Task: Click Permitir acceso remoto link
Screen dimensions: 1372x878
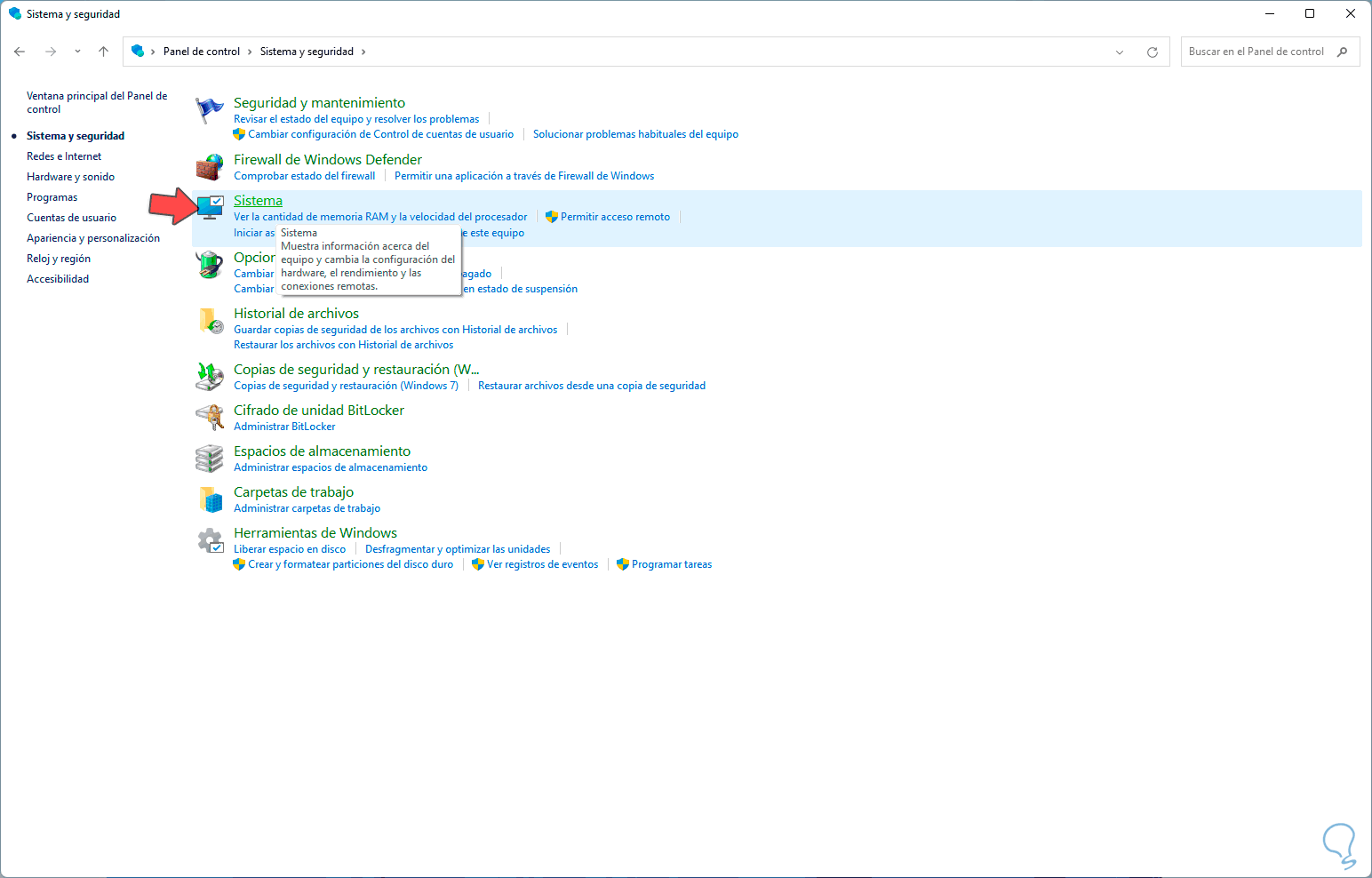Action: [x=615, y=217]
